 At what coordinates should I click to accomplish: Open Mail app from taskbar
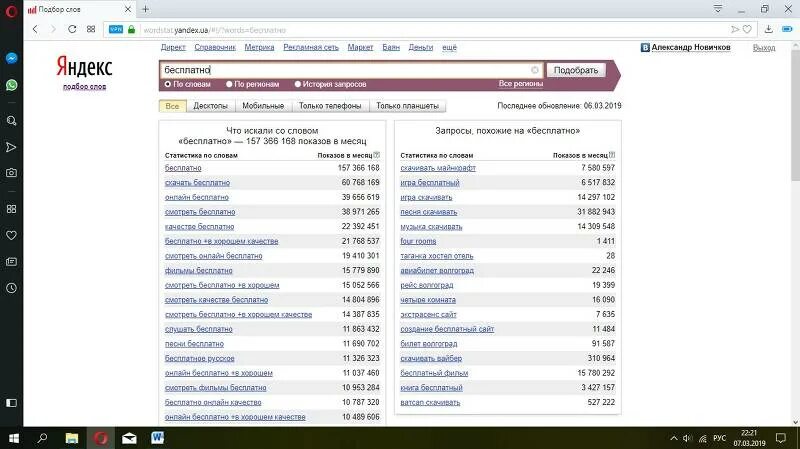tap(129, 438)
